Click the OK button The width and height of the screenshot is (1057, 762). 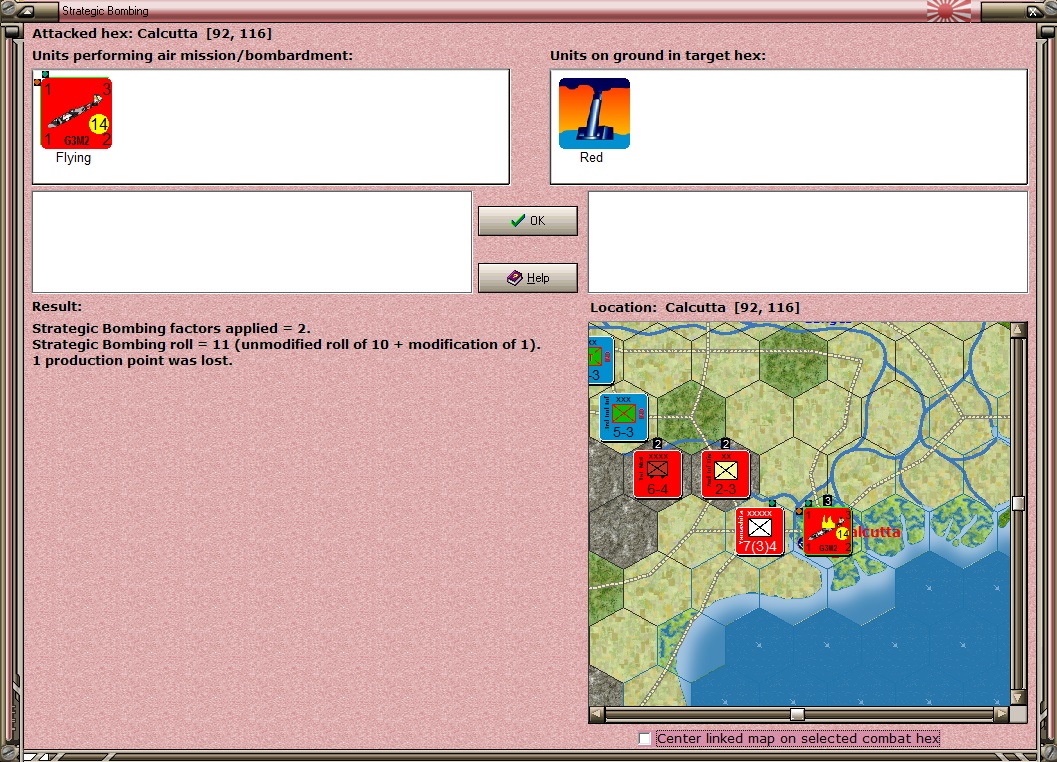527,221
